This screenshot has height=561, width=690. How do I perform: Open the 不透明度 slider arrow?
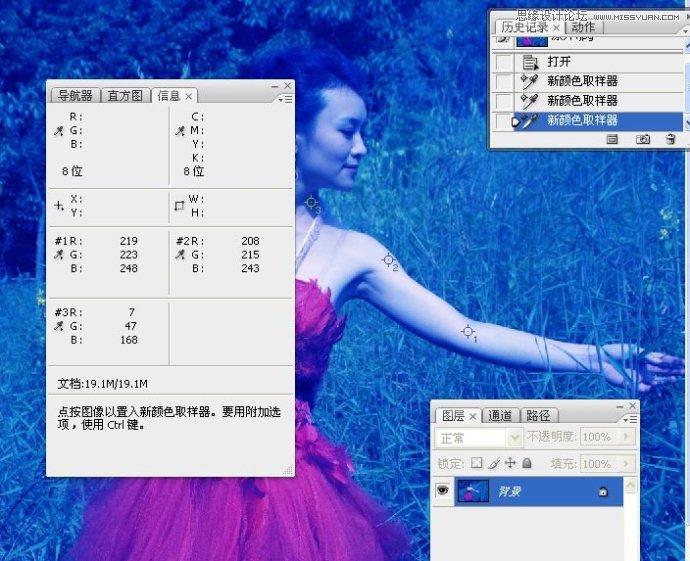[627, 437]
